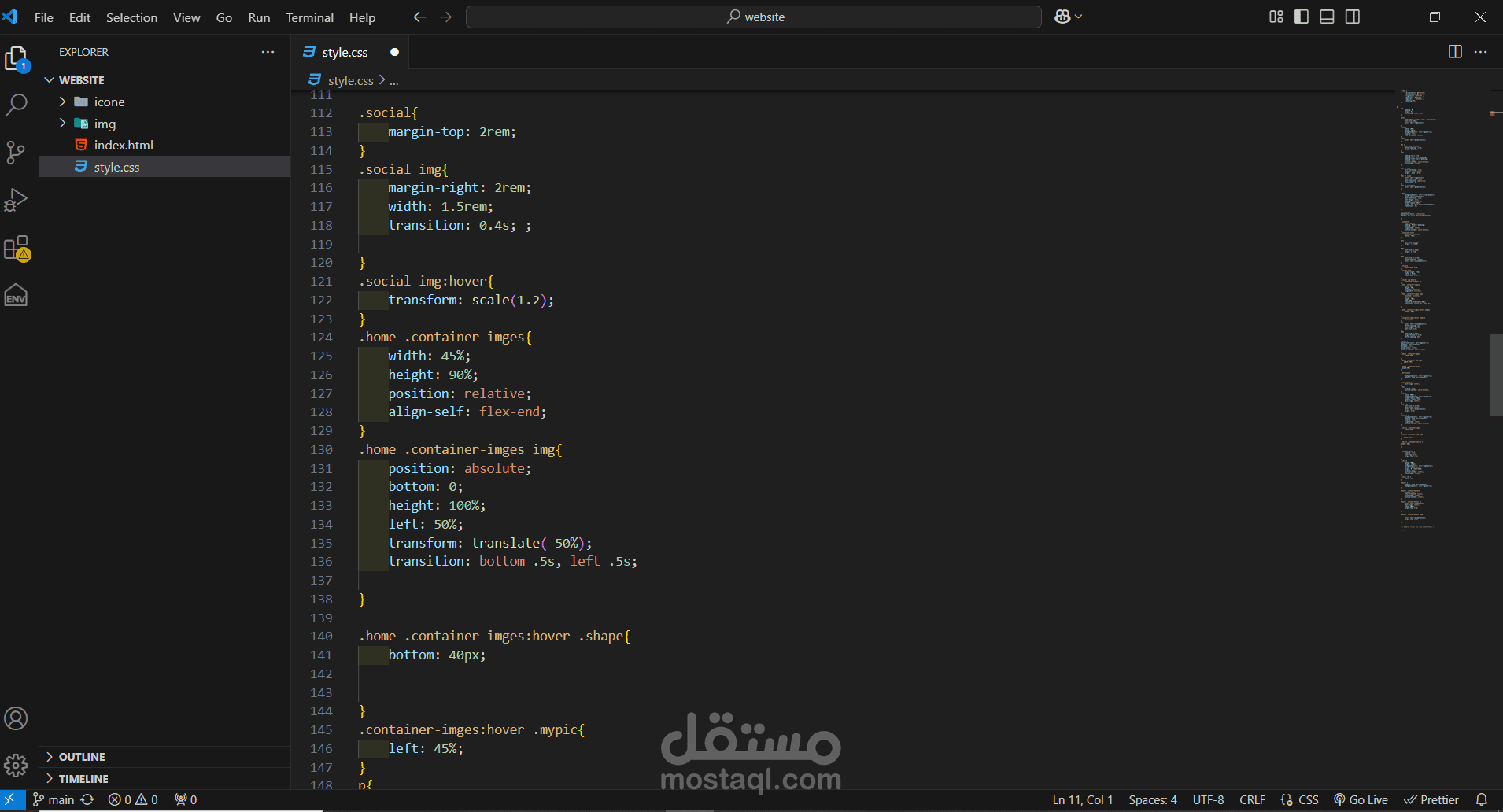Viewport: 1503px width, 812px height.
Task: Synchronize changes in the status bar
Action: click(x=87, y=799)
